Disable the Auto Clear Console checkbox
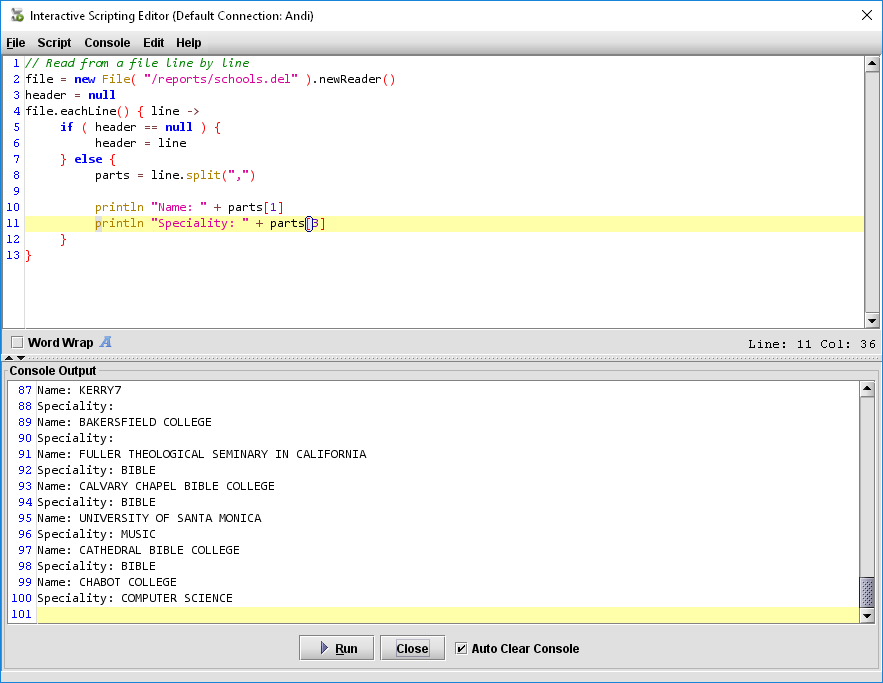883x683 pixels. pyautogui.click(x=461, y=648)
